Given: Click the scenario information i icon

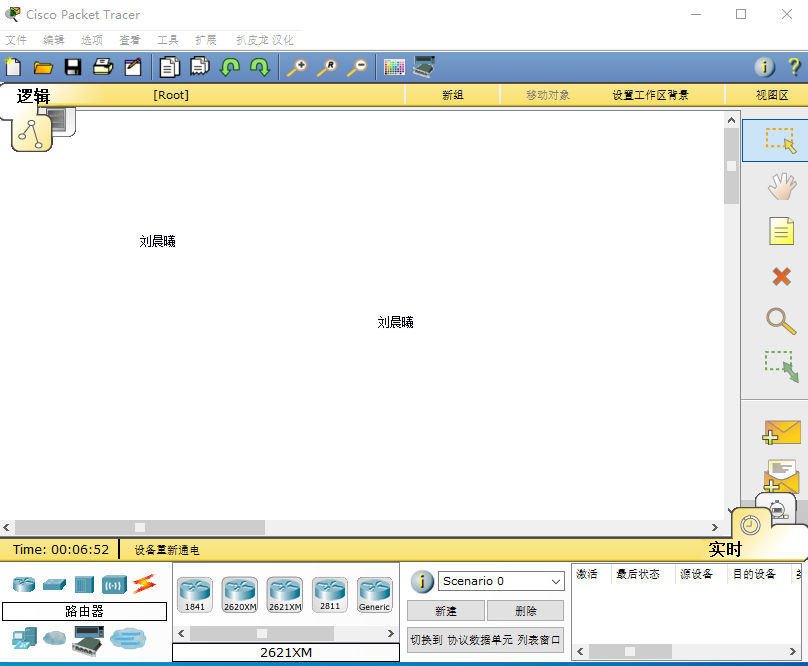Looking at the screenshot, I should tap(422, 581).
